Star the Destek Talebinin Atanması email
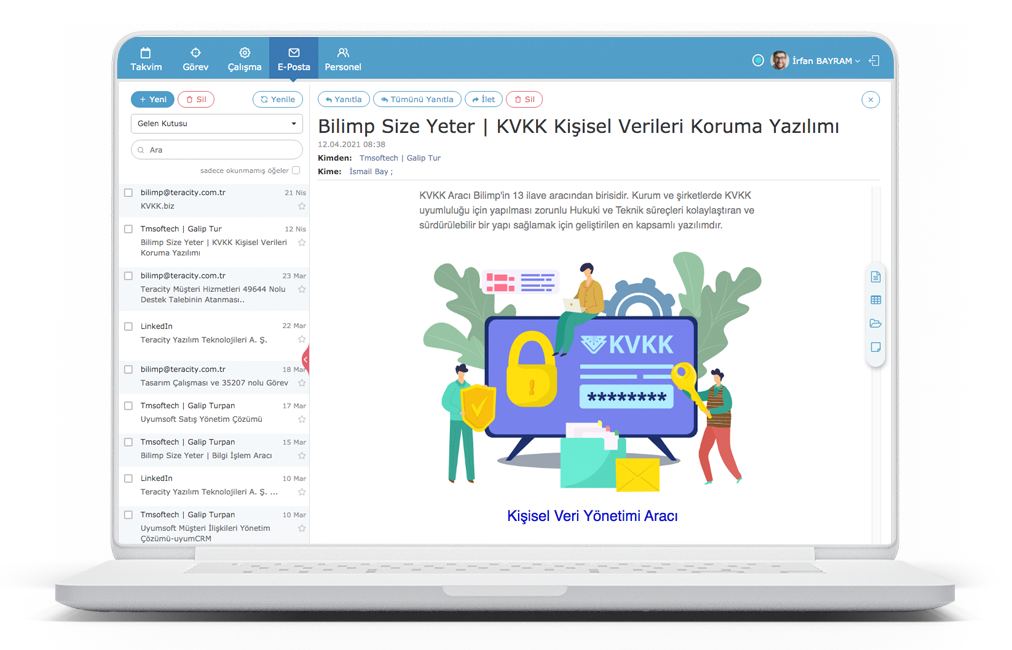1012x650 pixels. (301, 290)
